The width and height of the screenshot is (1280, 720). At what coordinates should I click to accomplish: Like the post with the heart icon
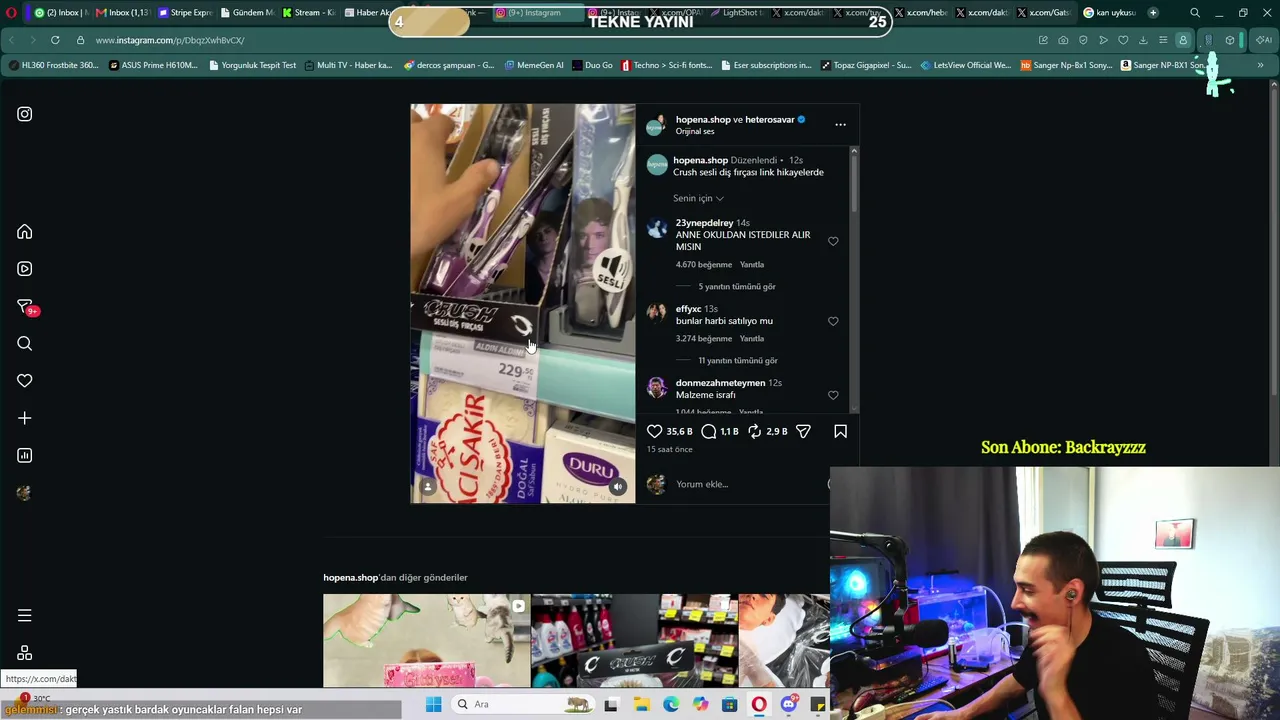[655, 431]
